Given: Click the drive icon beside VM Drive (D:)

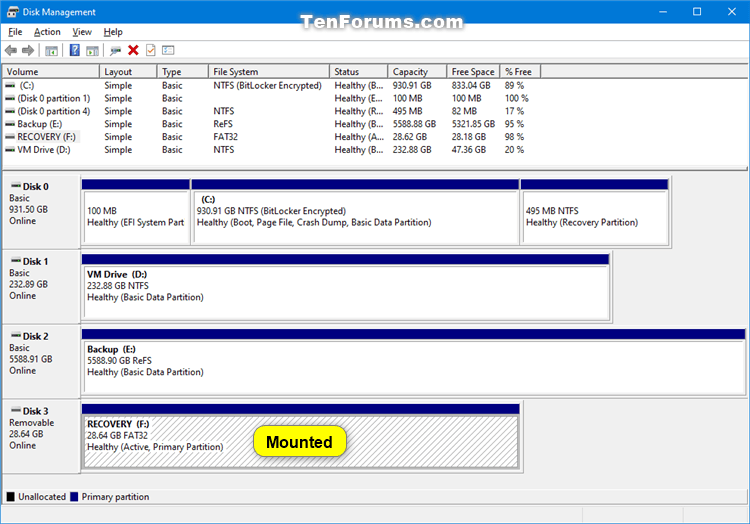Looking at the screenshot, I should [x=10, y=150].
